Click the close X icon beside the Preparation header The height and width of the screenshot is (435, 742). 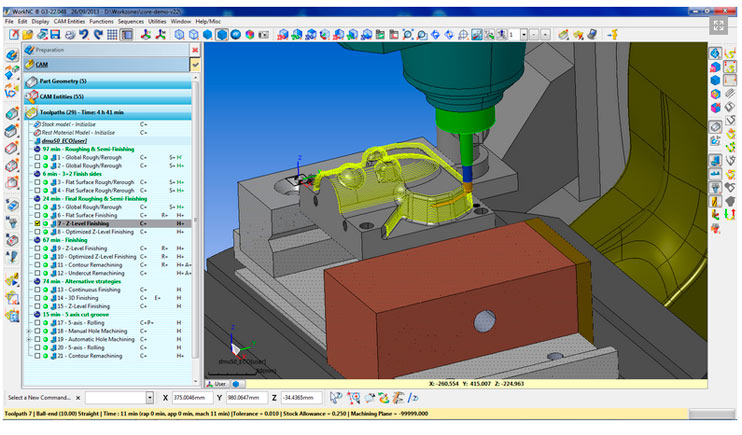(x=195, y=50)
